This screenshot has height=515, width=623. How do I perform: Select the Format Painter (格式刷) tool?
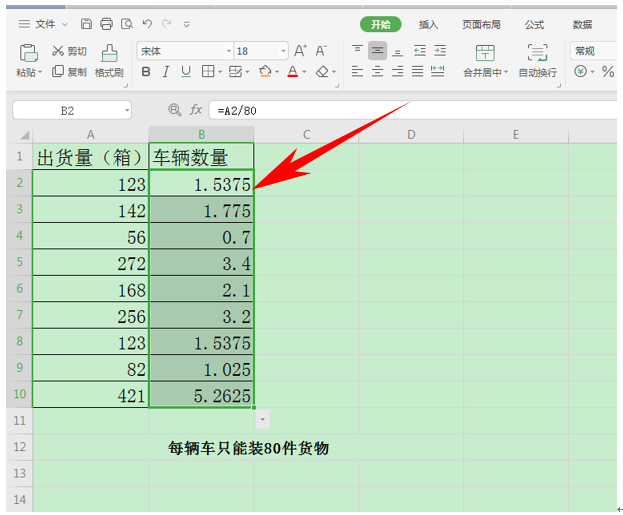tap(109, 61)
